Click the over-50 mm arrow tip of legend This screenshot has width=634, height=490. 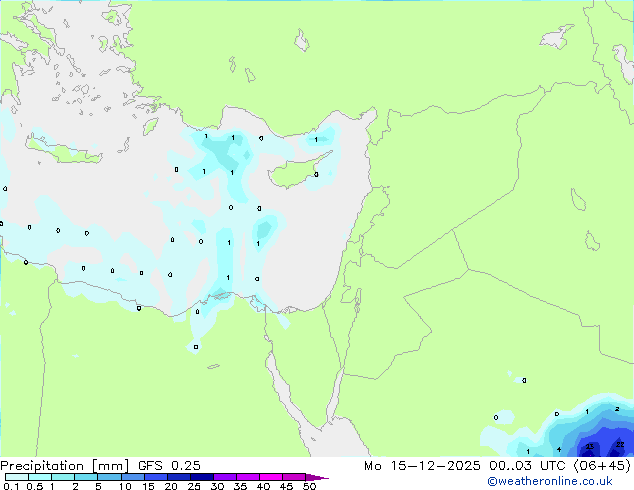tap(317, 478)
